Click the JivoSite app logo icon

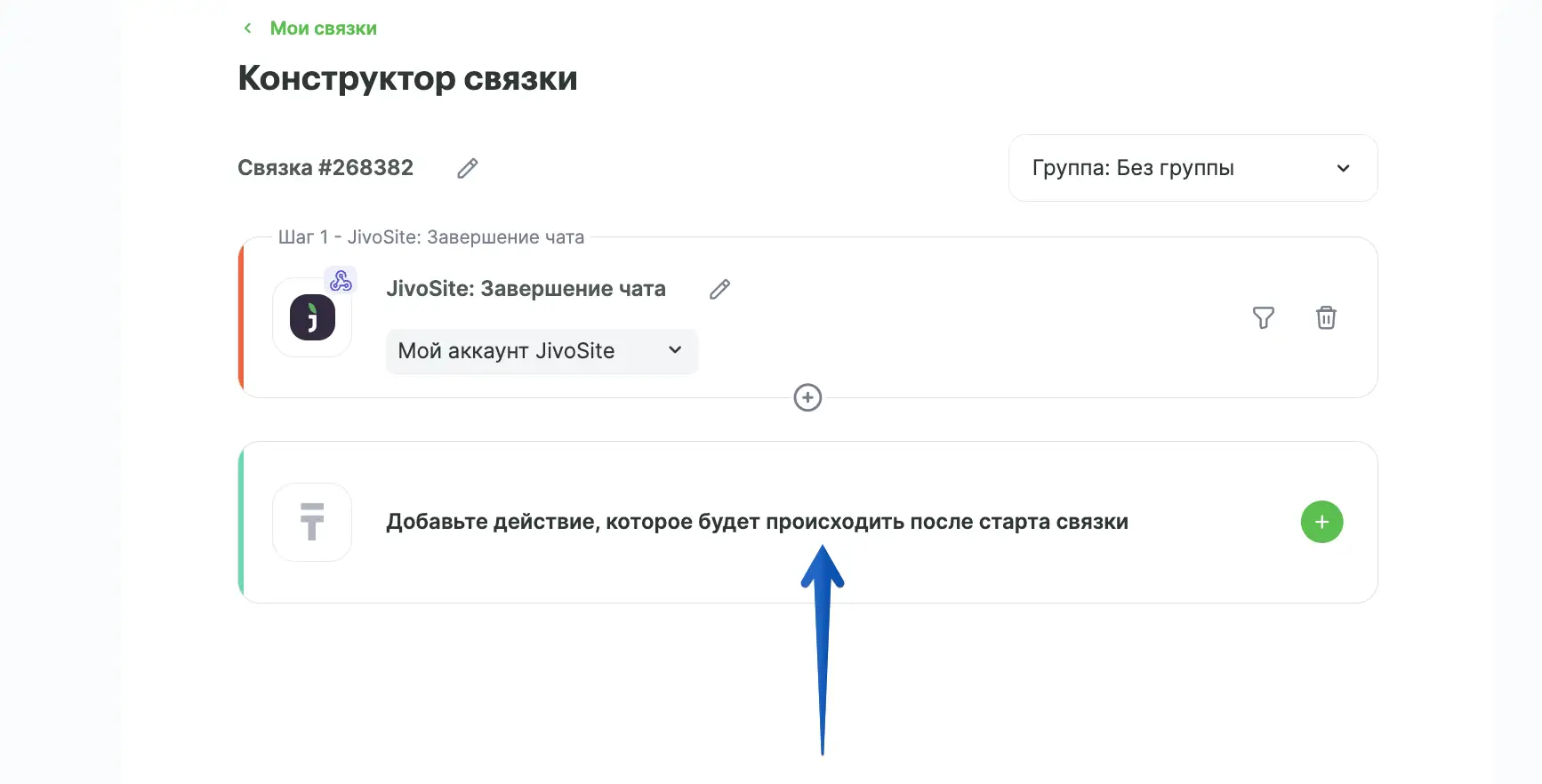(x=312, y=317)
